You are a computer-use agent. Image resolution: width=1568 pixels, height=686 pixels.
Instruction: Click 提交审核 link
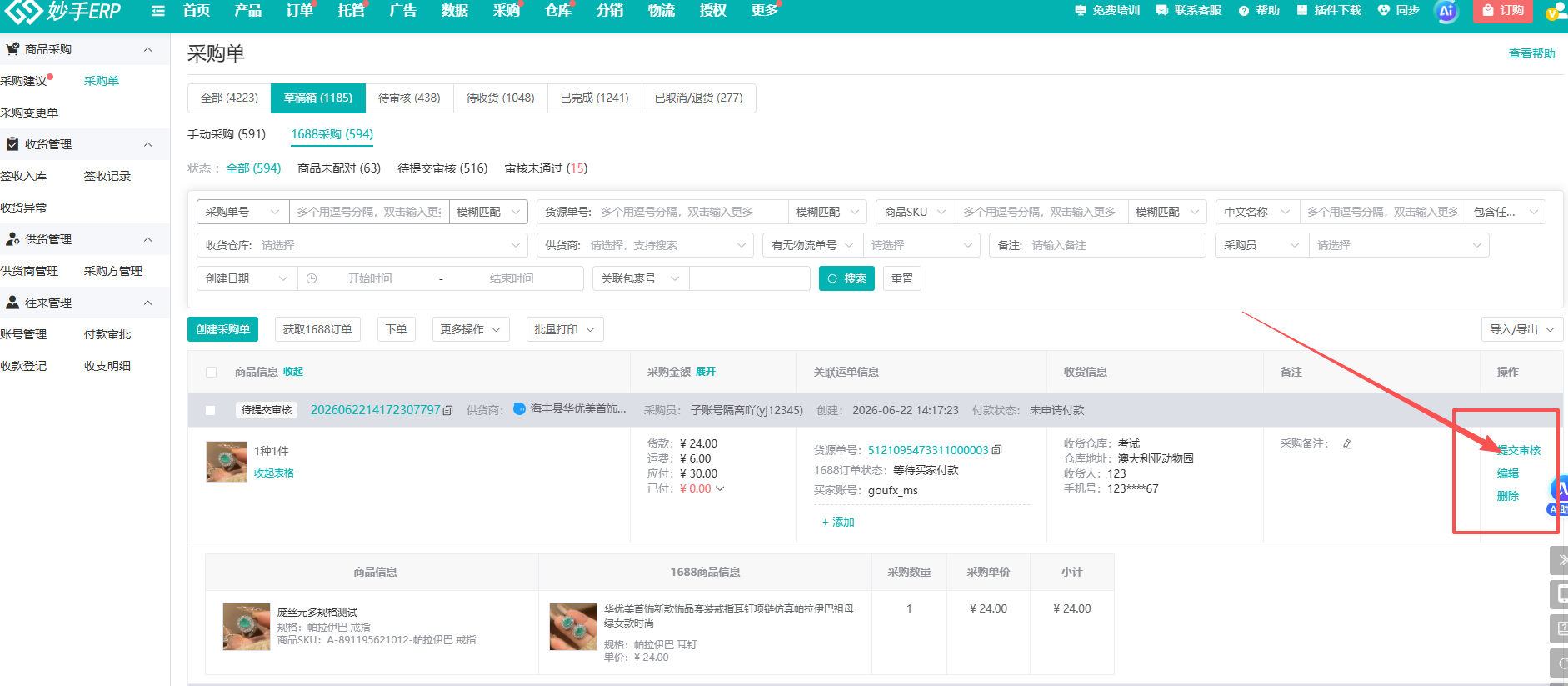pyautogui.click(x=1518, y=450)
